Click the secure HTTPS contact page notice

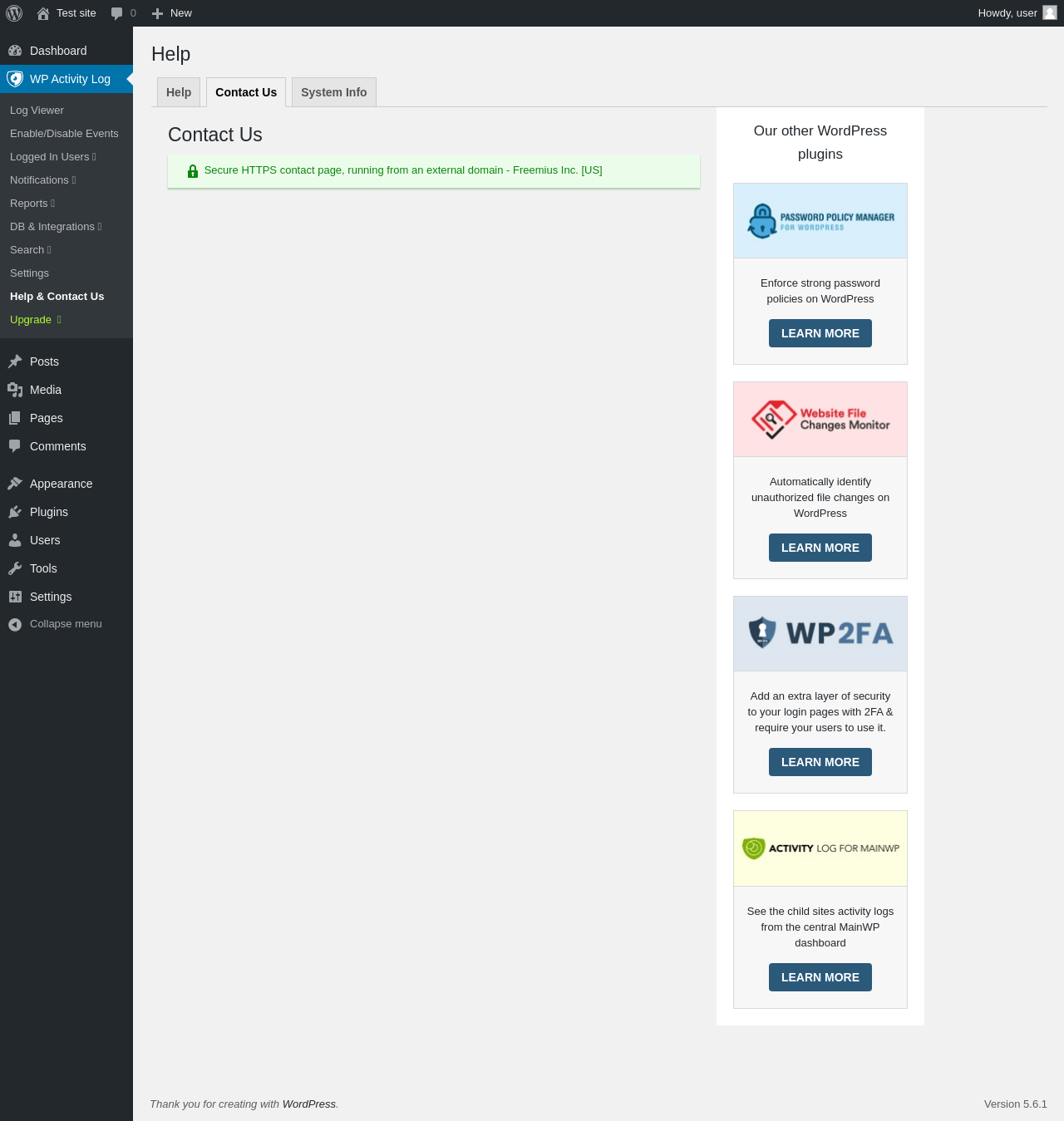tap(434, 171)
